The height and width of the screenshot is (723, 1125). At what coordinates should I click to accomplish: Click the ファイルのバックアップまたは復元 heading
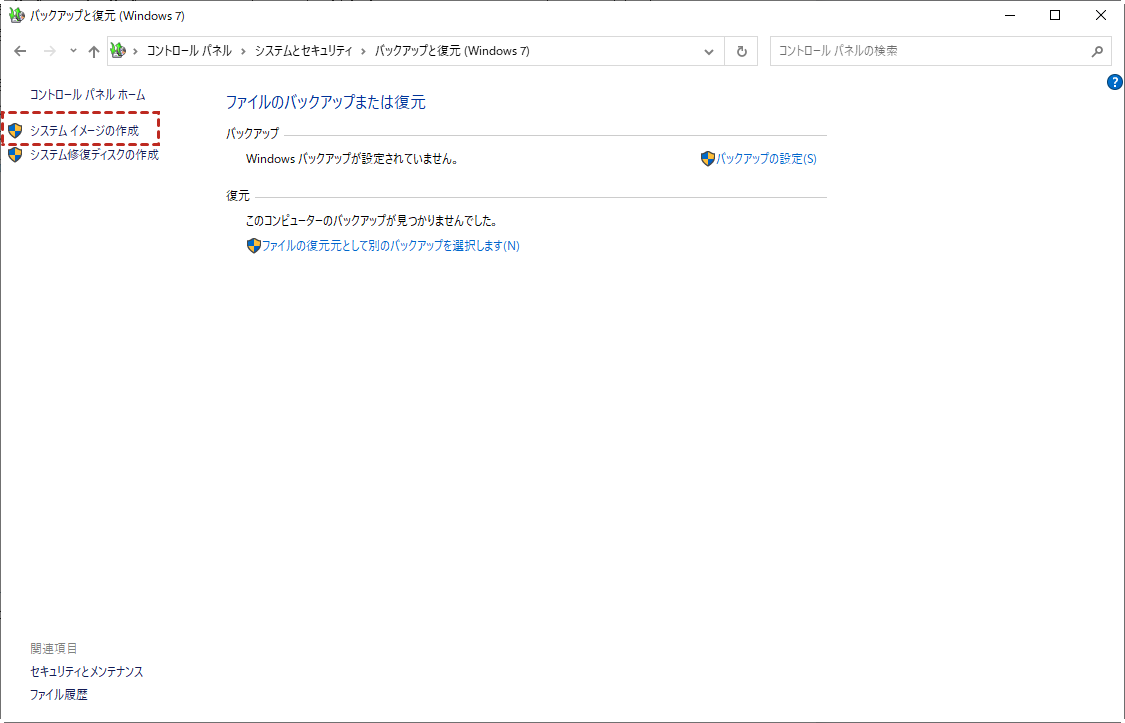(326, 103)
